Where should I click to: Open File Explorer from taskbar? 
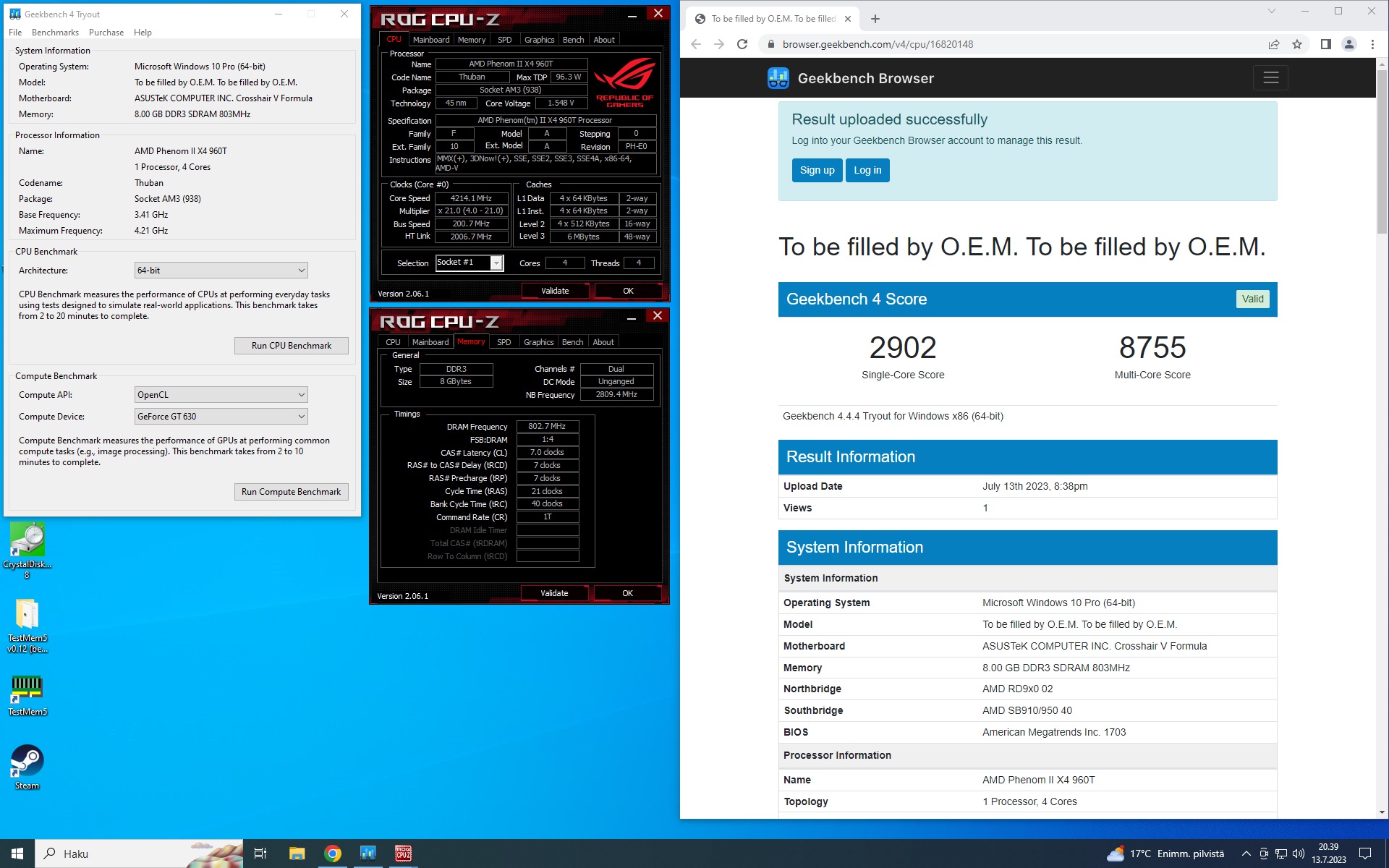coord(297,854)
